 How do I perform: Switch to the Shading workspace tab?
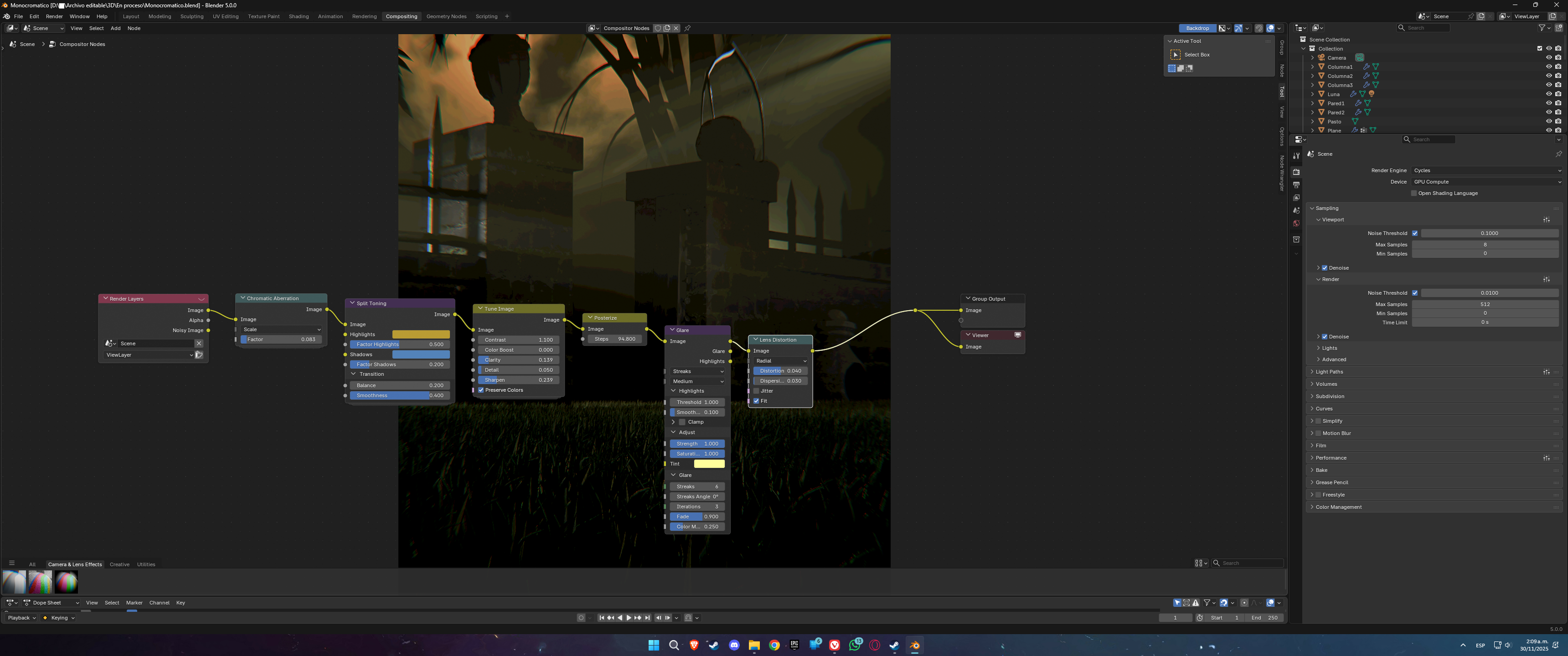point(298,16)
